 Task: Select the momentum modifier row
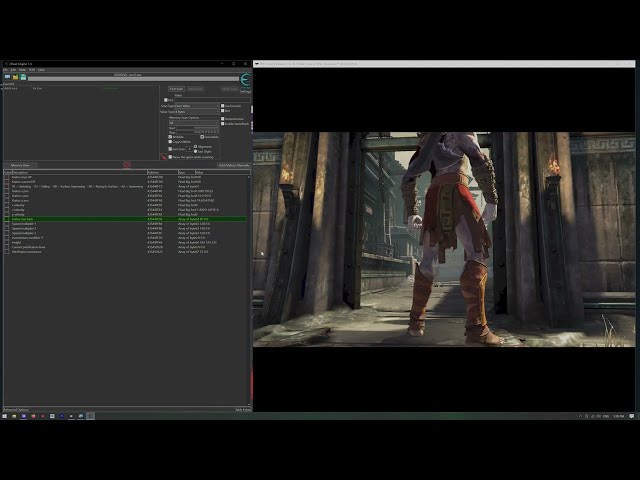(x=125, y=238)
